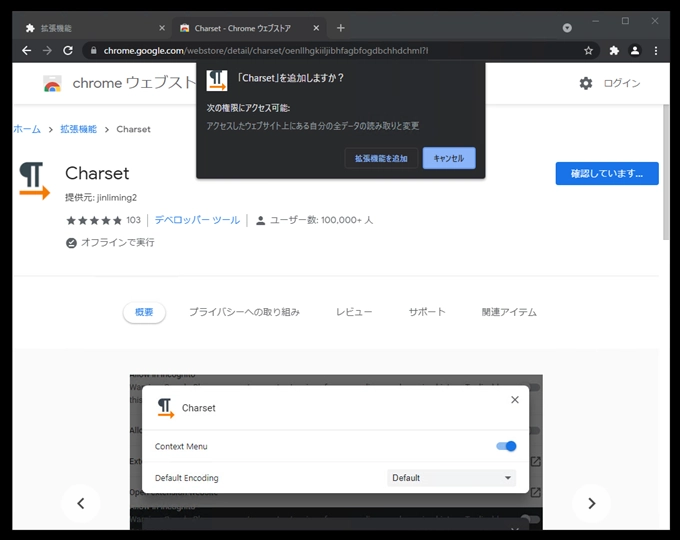Switch to the 拡張機能 tab
Screen dimensions: 680x540
91,28
